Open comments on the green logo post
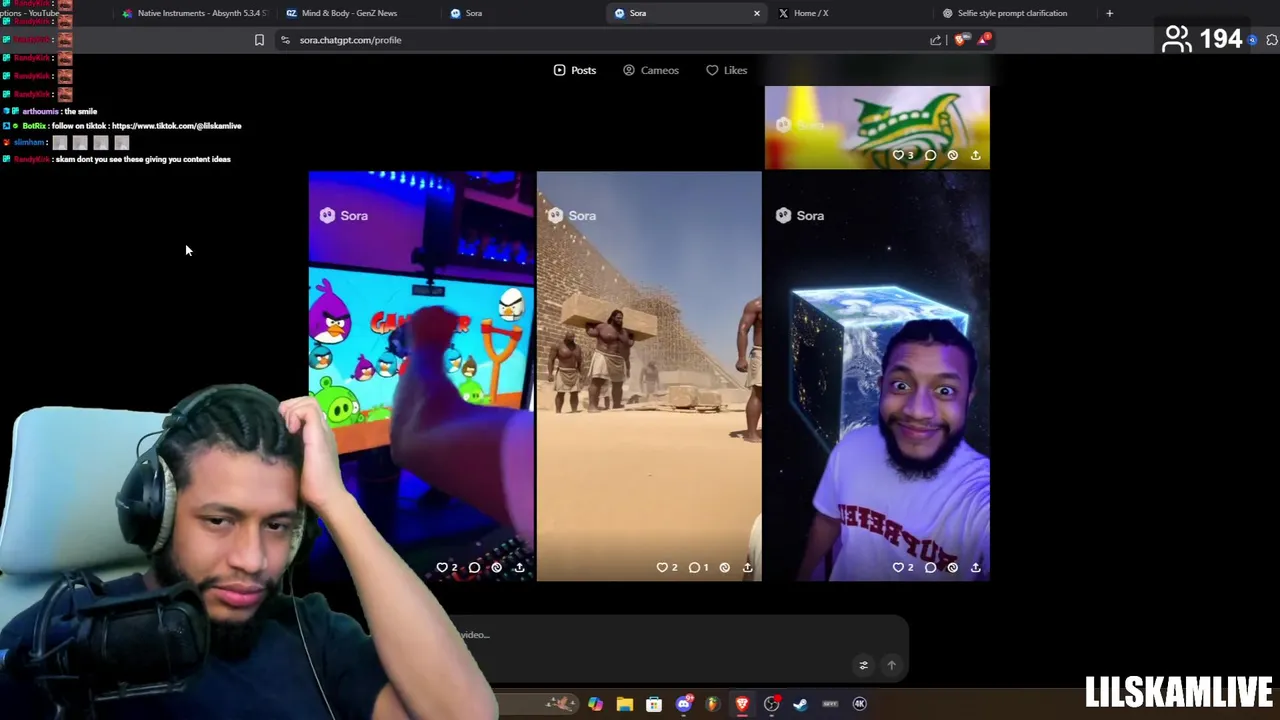 click(x=930, y=155)
